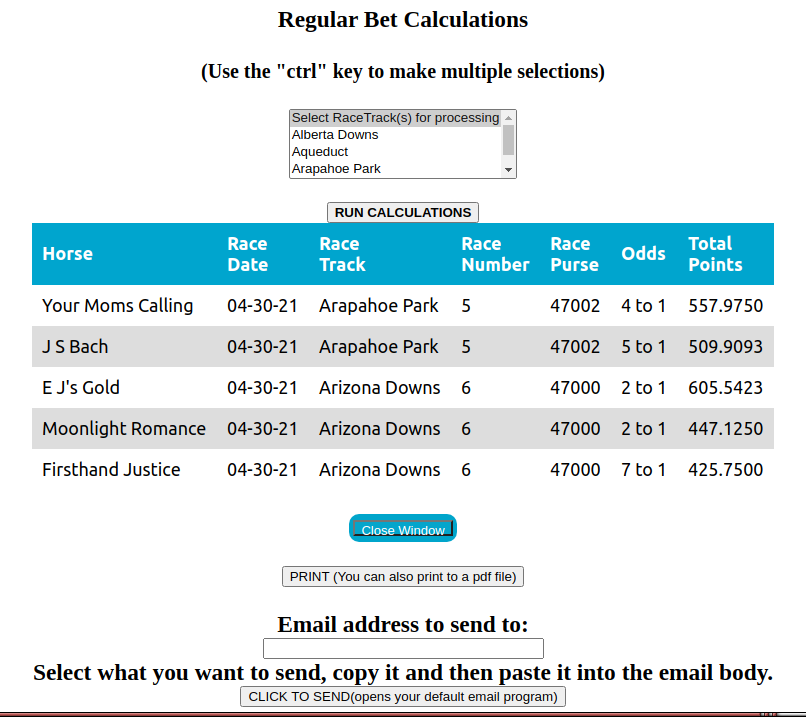
Task: Click the Regular Bet Calculations heading
Action: point(402,20)
